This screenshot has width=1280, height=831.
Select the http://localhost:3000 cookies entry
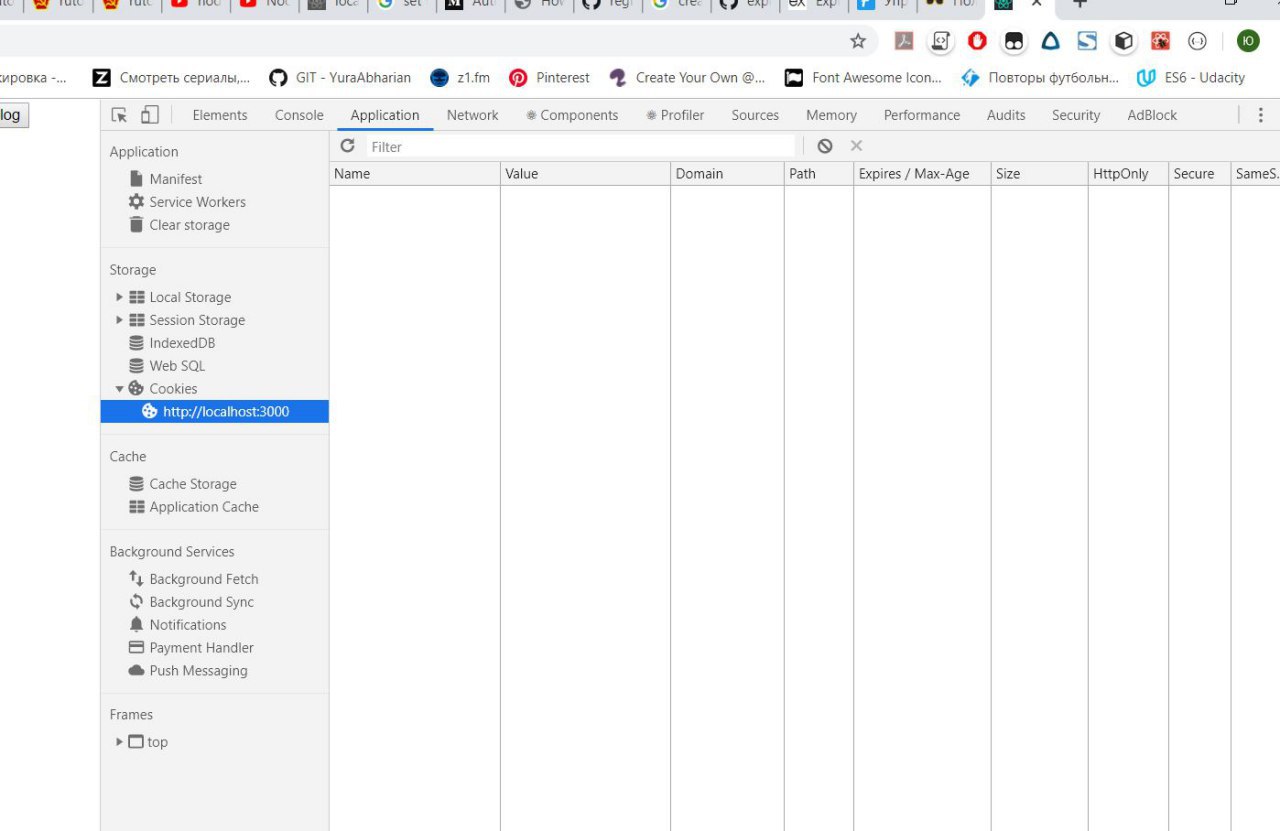(215, 411)
